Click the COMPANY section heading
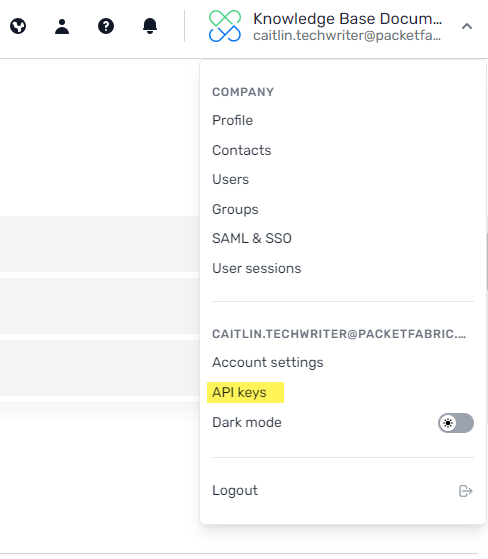 pyautogui.click(x=243, y=92)
